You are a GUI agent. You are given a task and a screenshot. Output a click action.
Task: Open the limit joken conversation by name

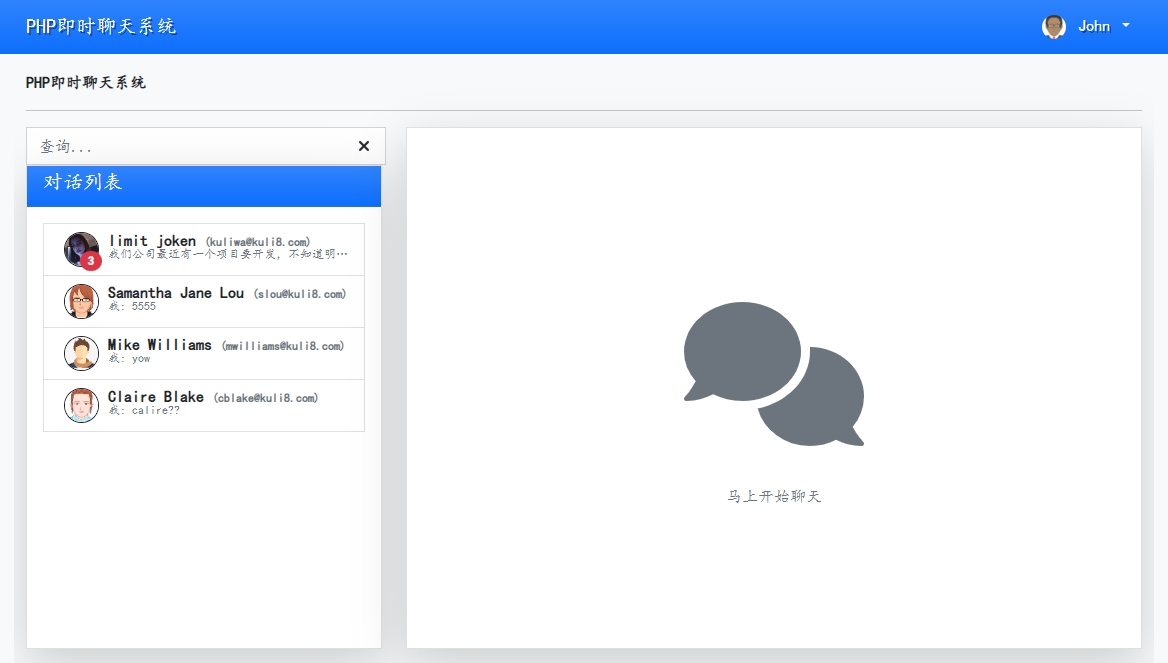tap(152, 241)
